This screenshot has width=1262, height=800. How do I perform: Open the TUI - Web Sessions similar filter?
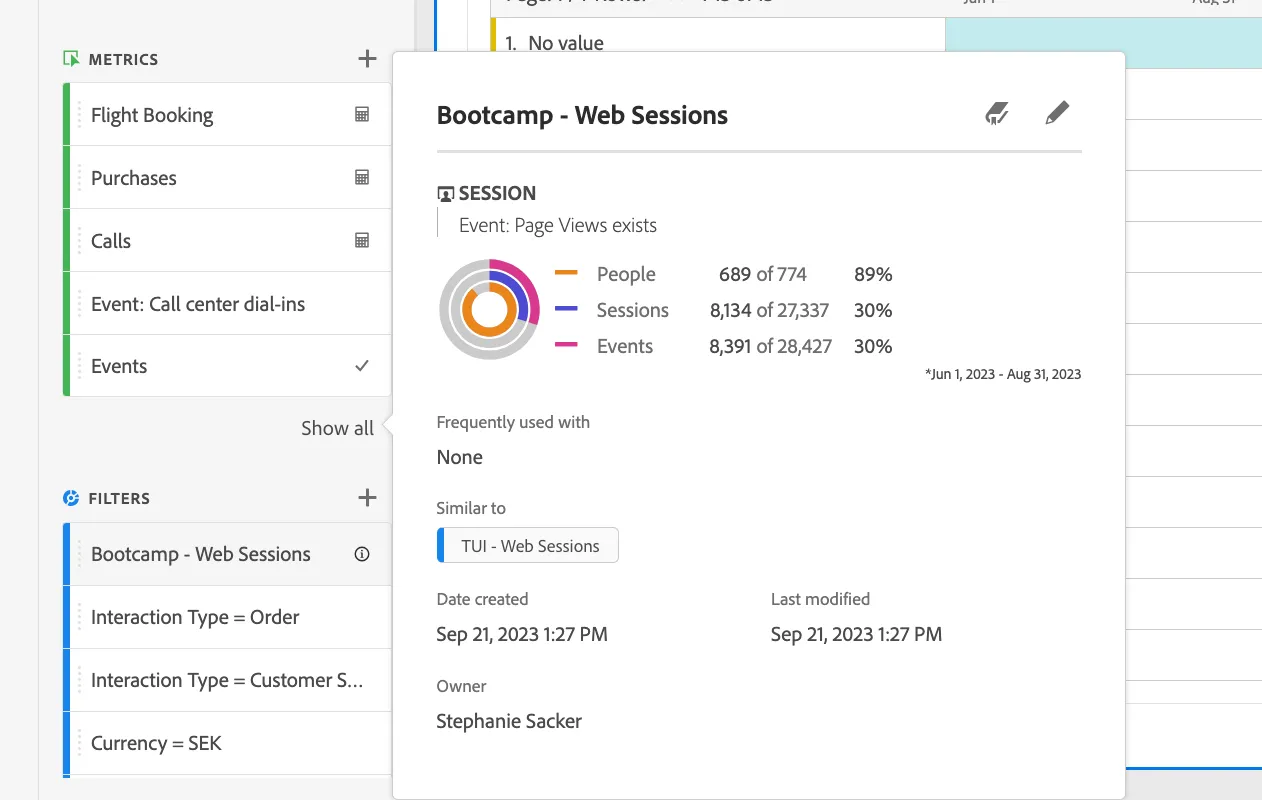coord(528,545)
